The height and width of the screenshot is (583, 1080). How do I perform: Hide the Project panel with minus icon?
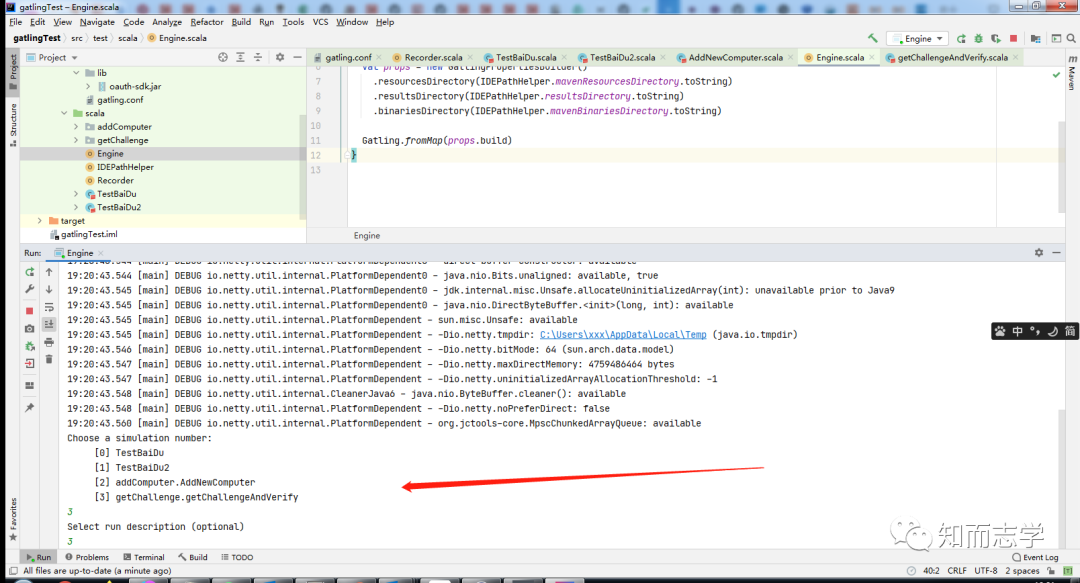click(298, 57)
